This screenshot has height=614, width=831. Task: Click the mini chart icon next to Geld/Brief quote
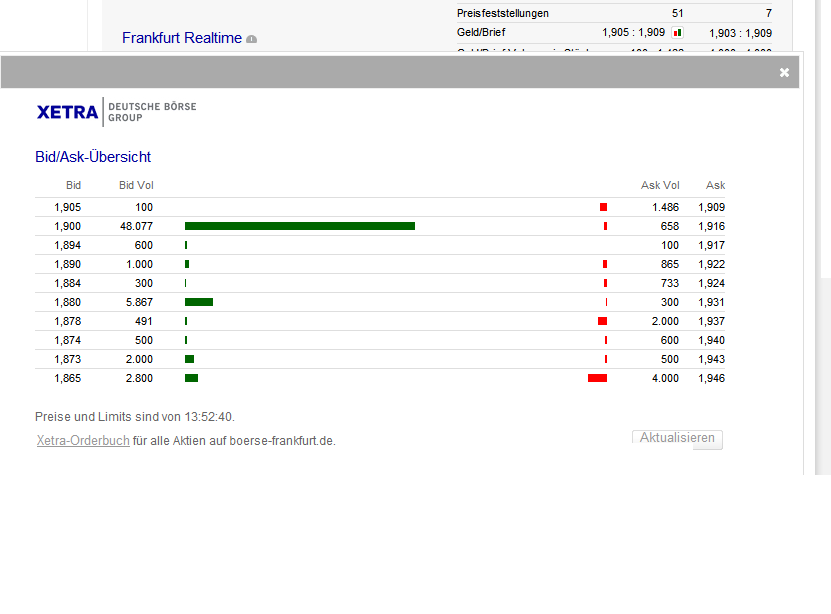[677, 31]
